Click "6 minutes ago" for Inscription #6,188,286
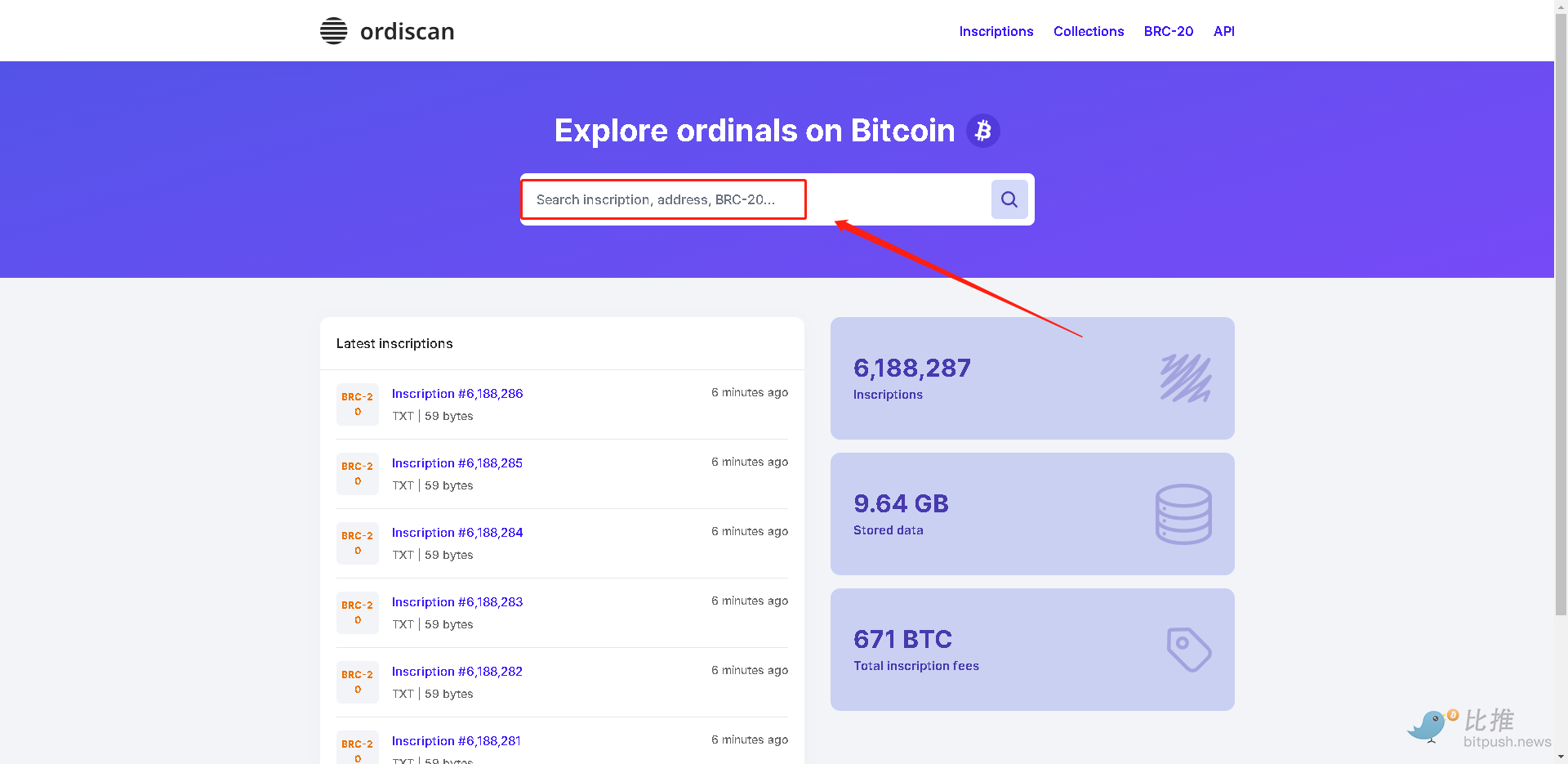Viewport: 1568px width, 764px height. [x=750, y=393]
